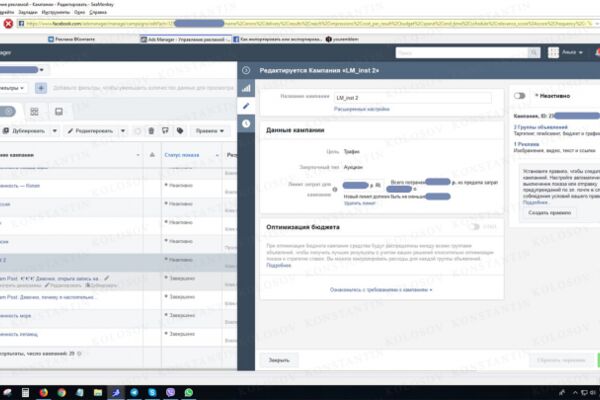Open the campaign name column dropdown arrow

pyautogui.click(x=138, y=155)
